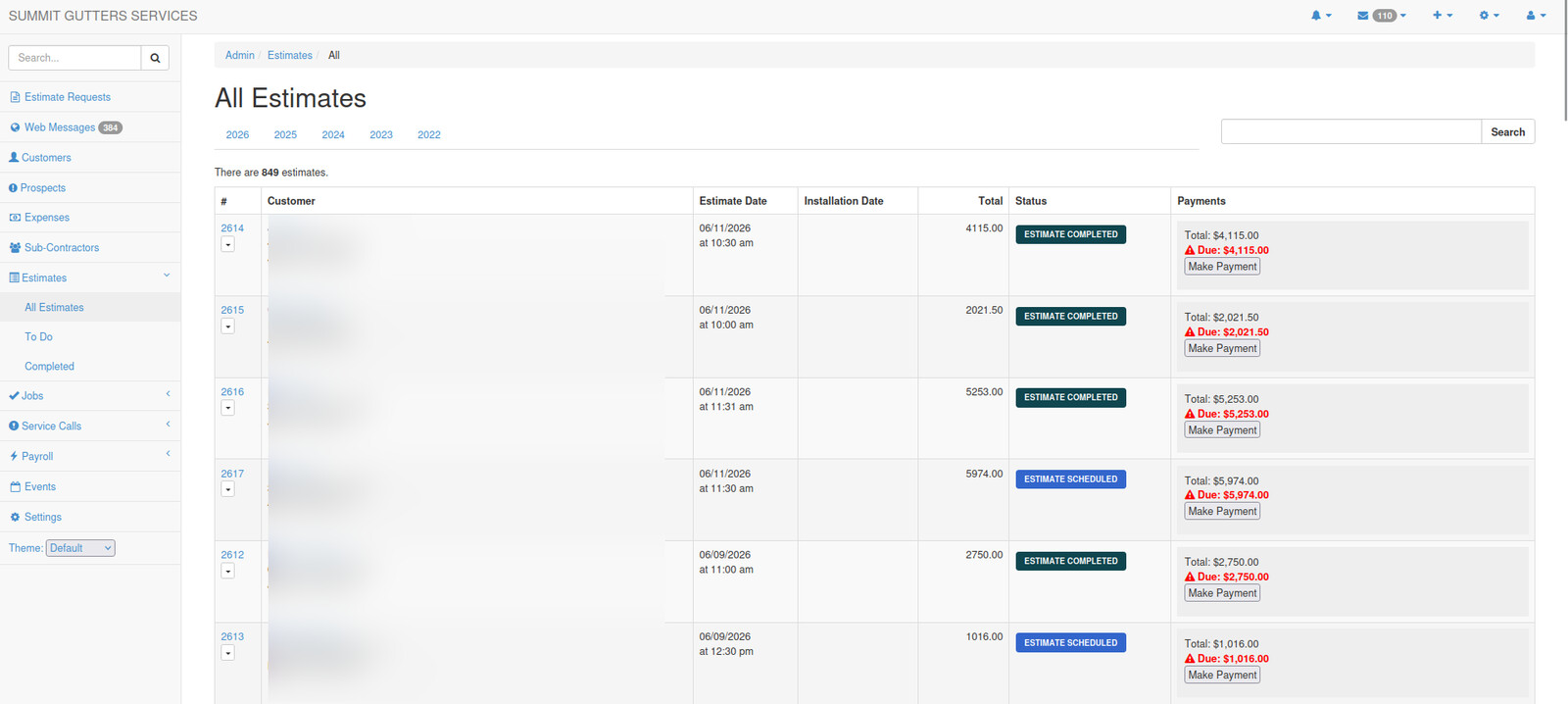This screenshot has height=704, width=1568.
Task: Focus the sidebar Search field
Action: coord(74,58)
